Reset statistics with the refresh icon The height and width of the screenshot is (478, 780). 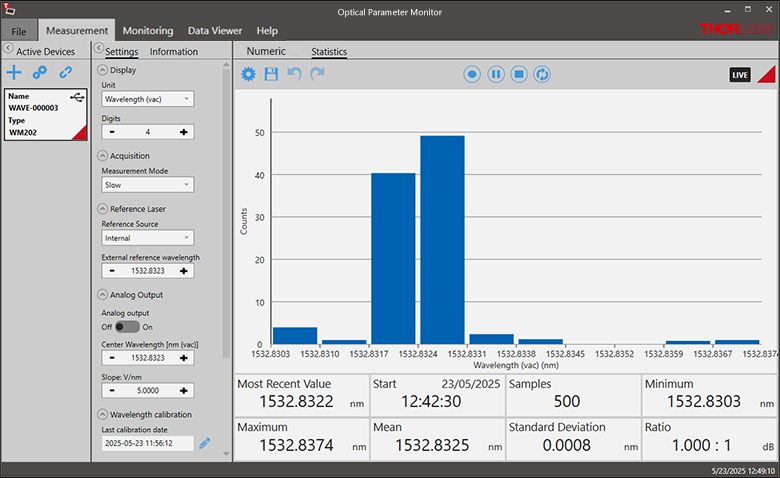[542, 74]
